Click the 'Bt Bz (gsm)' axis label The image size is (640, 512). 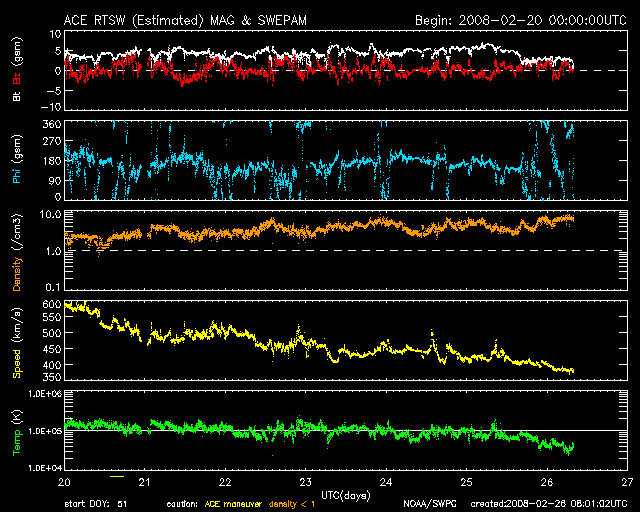(17, 69)
